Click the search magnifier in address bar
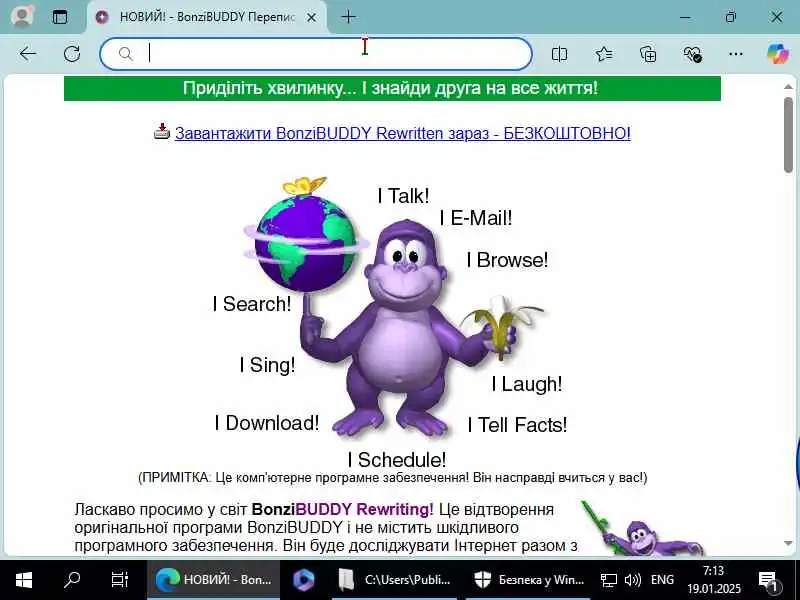Viewport: 800px width, 600px height. [x=125, y=54]
